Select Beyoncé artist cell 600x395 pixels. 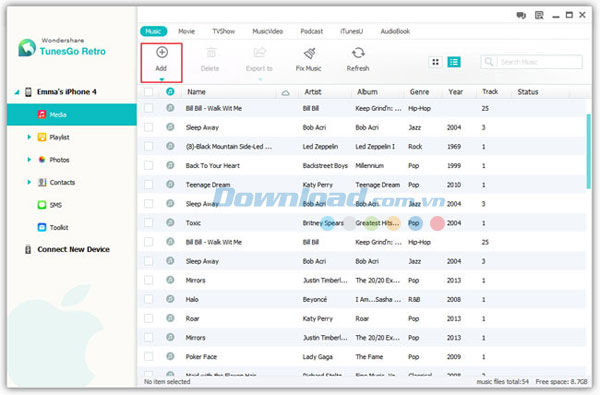pos(315,299)
